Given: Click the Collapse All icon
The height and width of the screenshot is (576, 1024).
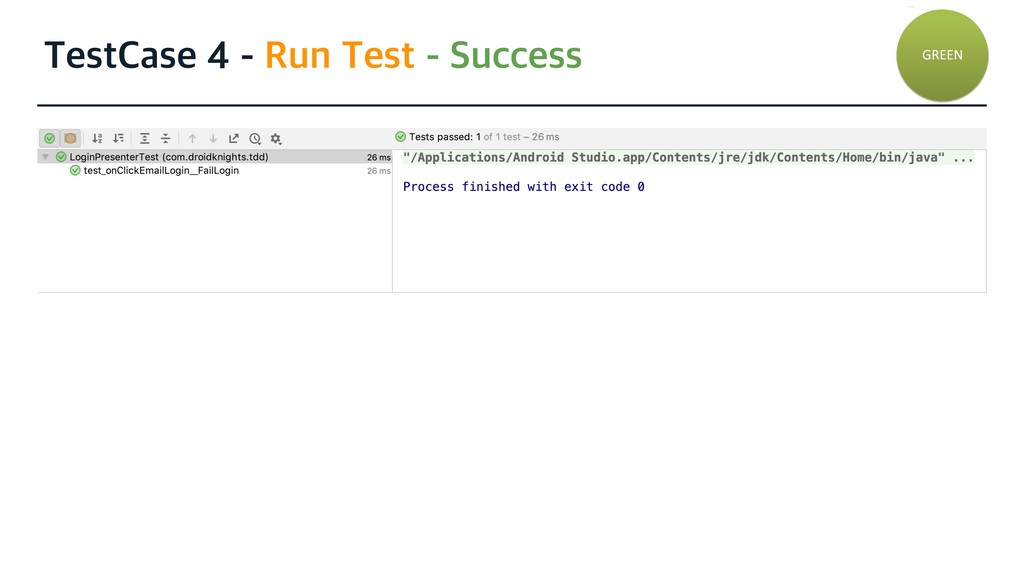Looking at the screenshot, I should click(x=165, y=138).
